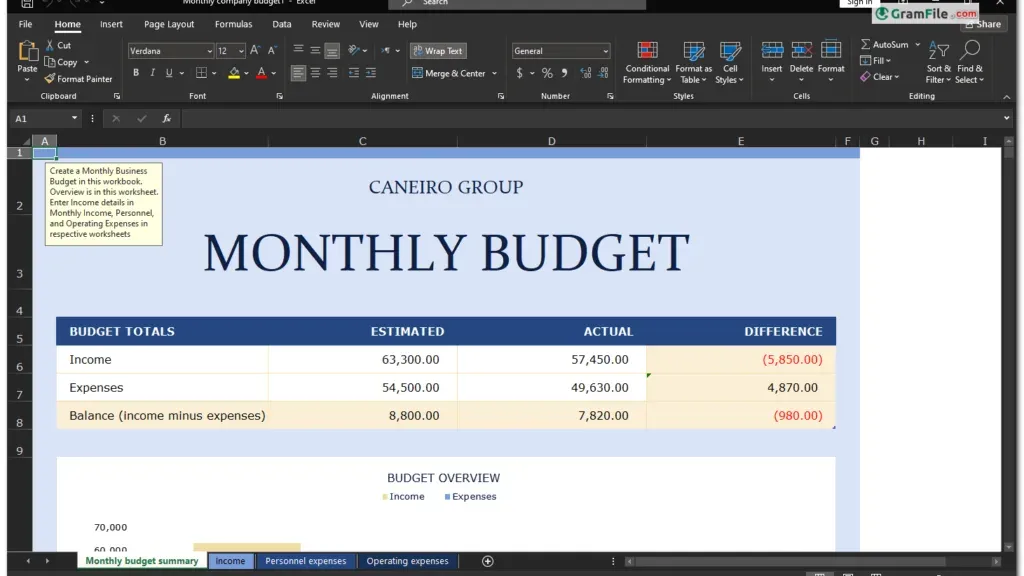This screenshot has height=576, width=1024.
Task: Toggle Bold formatting
Action: [x=136, y=73]
